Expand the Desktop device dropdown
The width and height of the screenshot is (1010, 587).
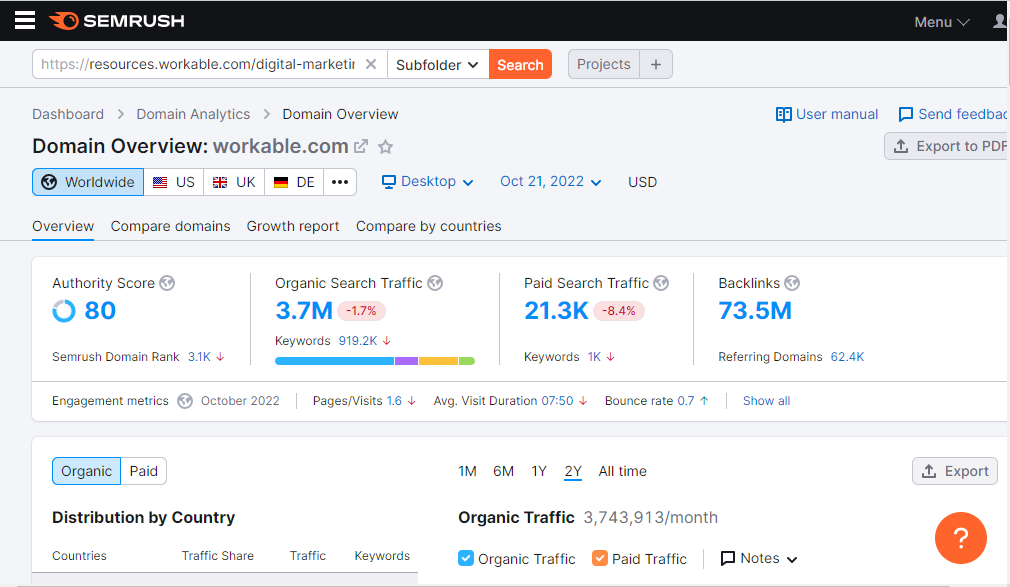tap(428, 182)
